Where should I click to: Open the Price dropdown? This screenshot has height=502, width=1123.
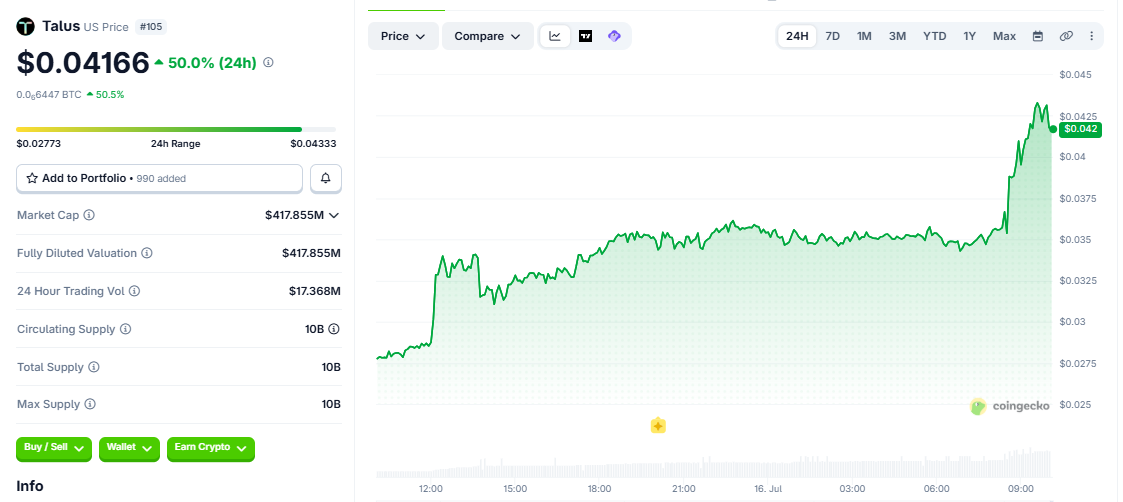(403, 36)
